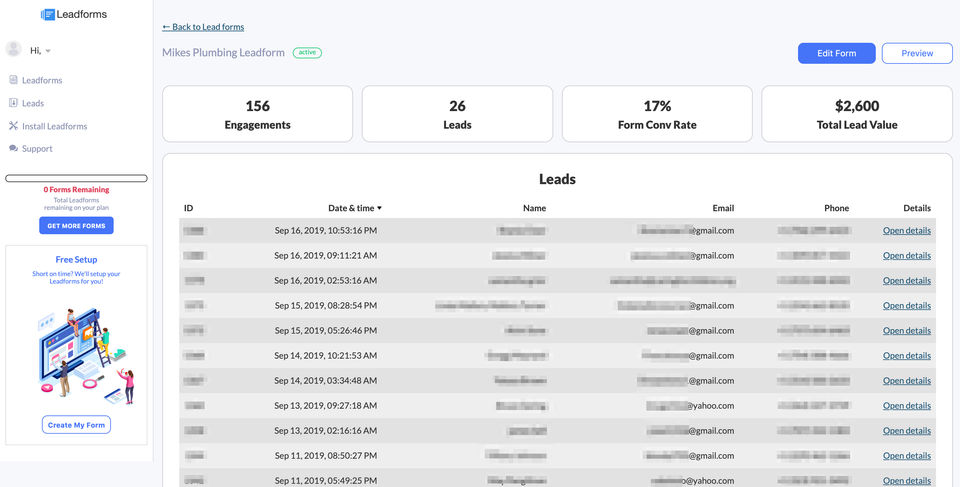Viewport: 960px width, 487px height.
Task: Click the Support chat bubble icon
Action: tap(13, 149)
